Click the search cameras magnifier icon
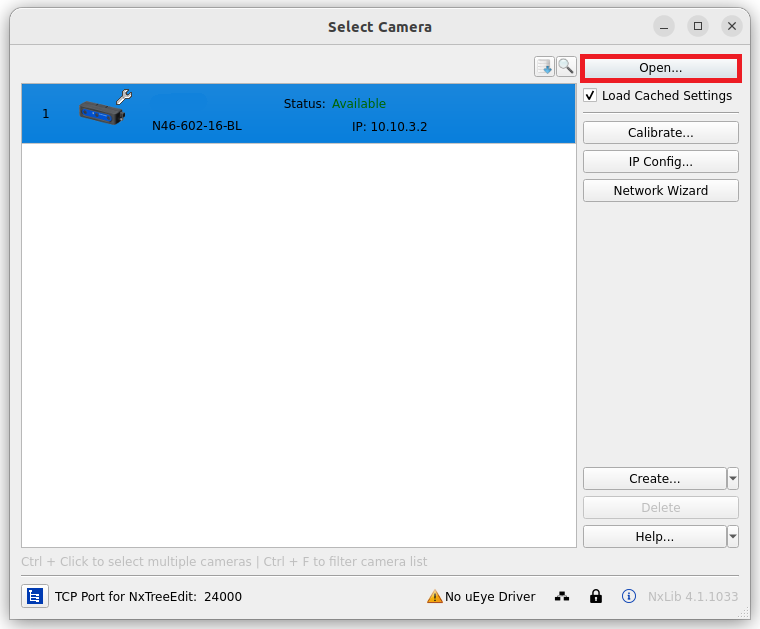The width and height of the screenshot is (760, 629). click(x=566, y=66)
